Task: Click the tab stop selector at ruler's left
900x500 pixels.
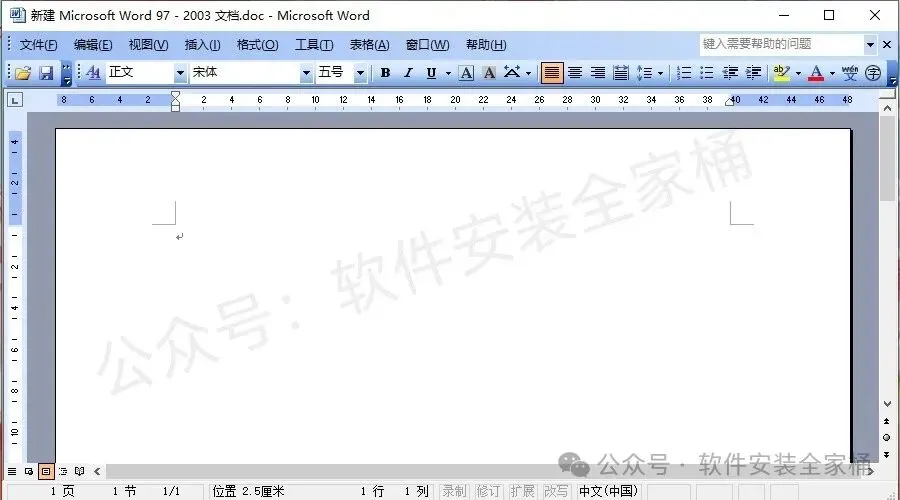Action: (15, 100)
